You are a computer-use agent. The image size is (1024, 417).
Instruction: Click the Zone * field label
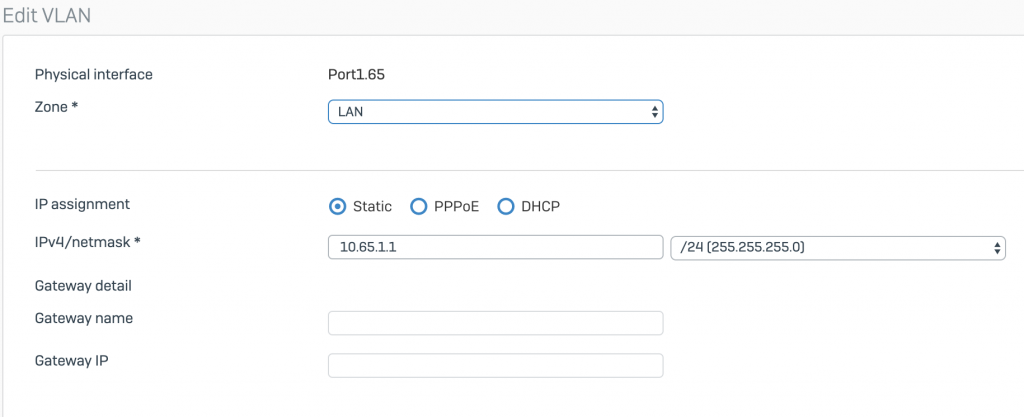[56, 107]
